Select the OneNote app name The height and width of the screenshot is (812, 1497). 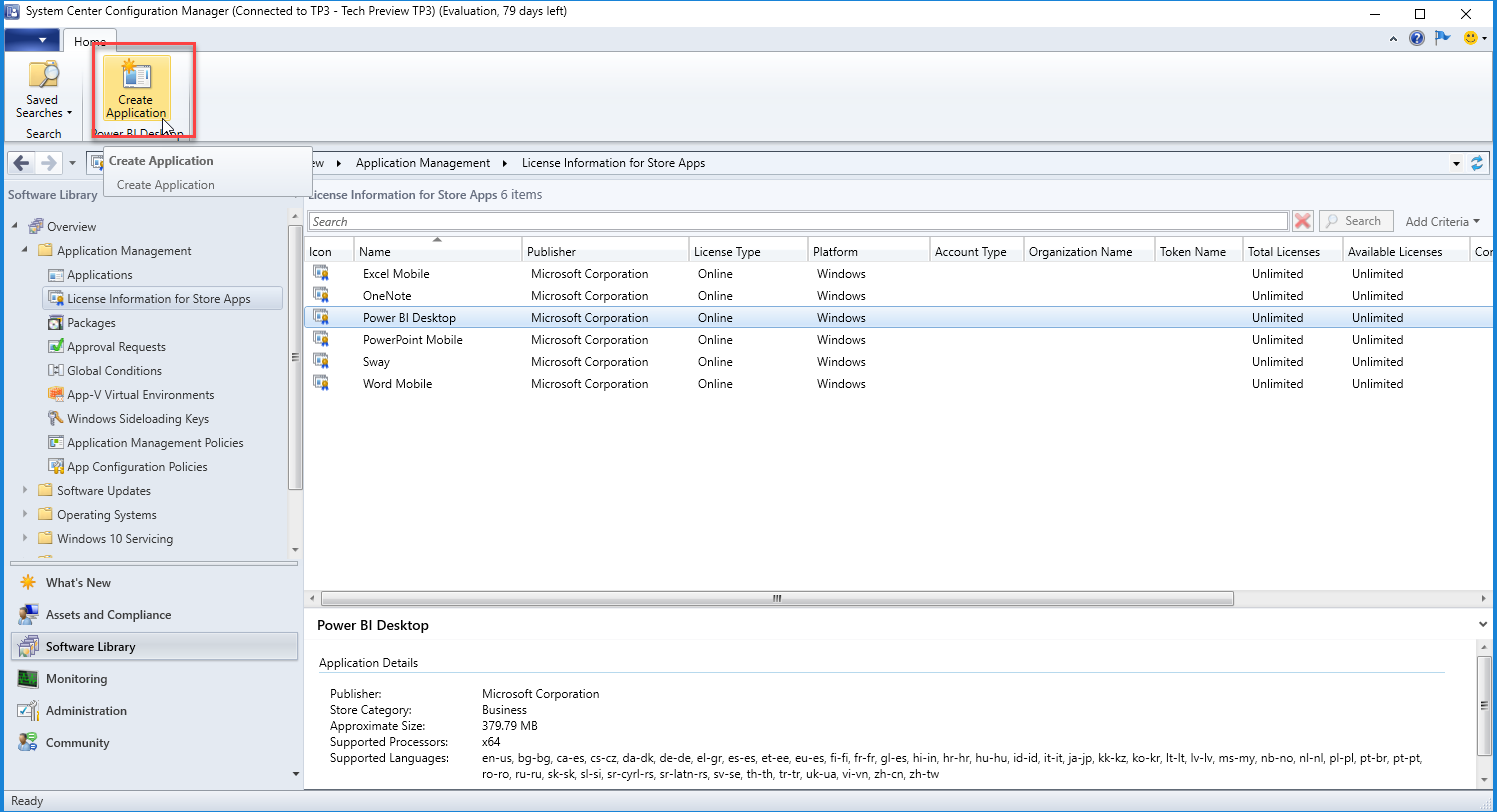(387, 296)
